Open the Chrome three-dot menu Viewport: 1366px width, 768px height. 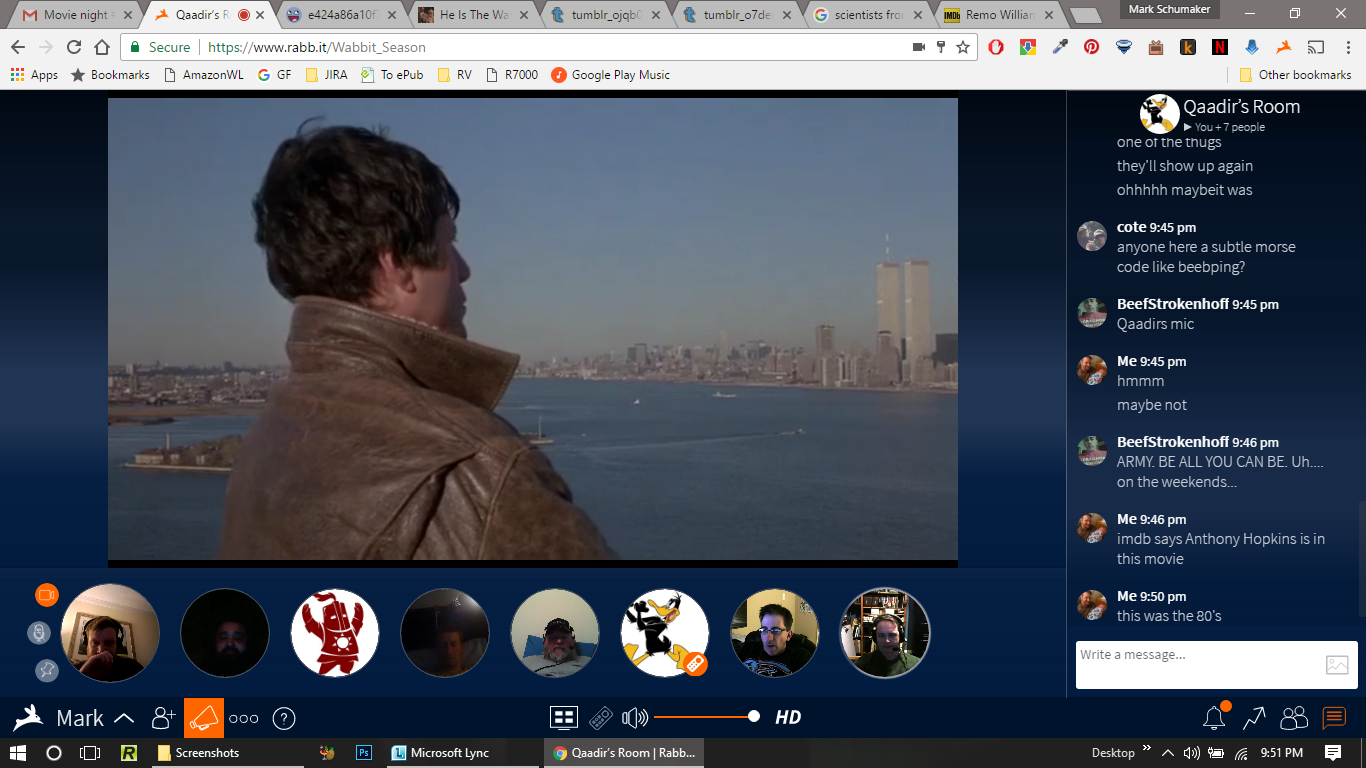(x=1347, y=47)
